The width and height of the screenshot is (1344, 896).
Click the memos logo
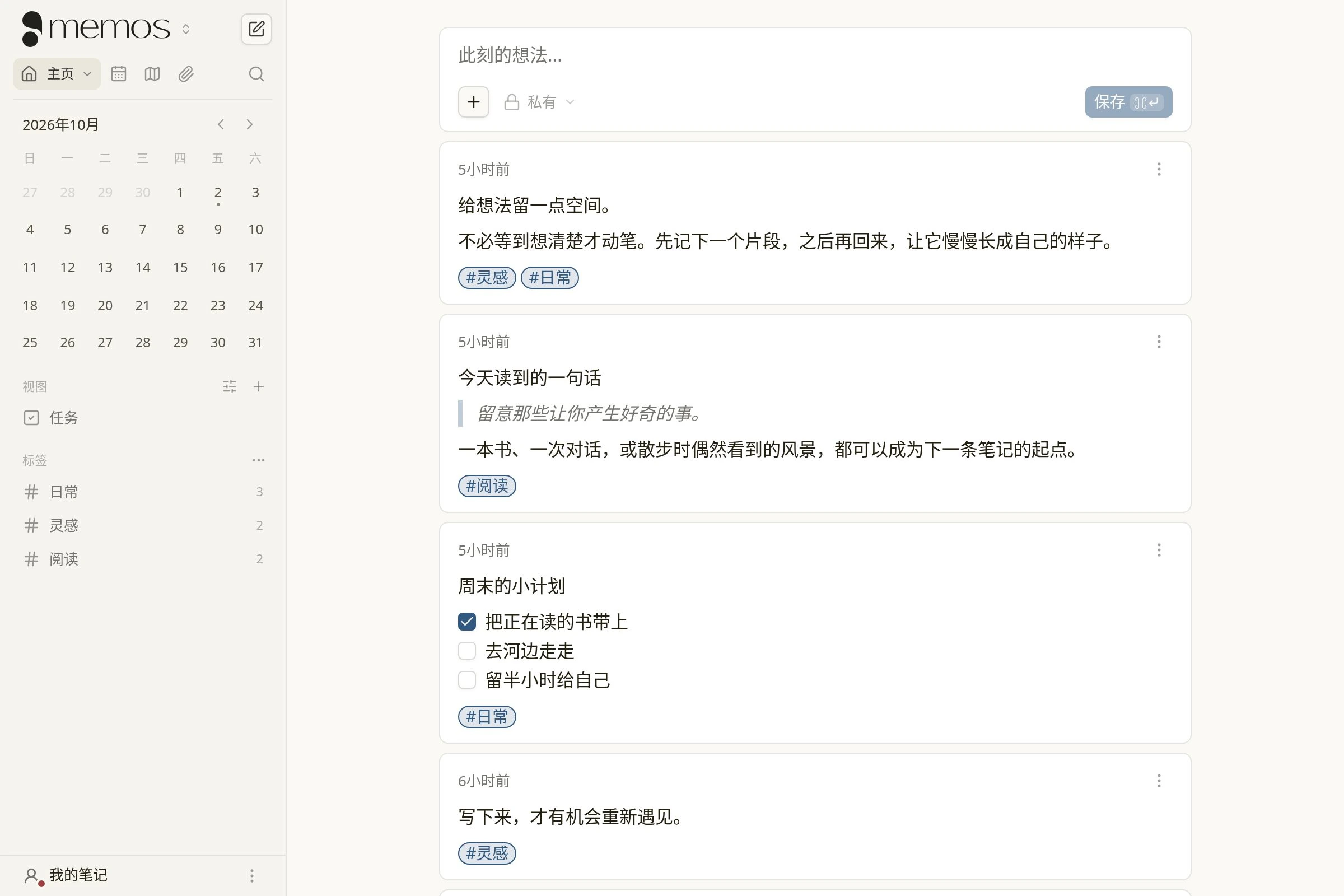point(96,29)
